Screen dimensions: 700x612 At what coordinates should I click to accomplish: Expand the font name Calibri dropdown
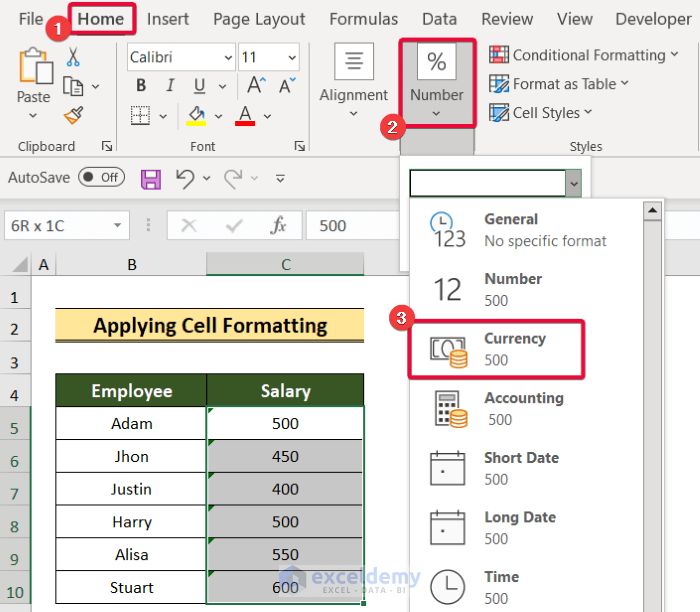click(228, 57)
